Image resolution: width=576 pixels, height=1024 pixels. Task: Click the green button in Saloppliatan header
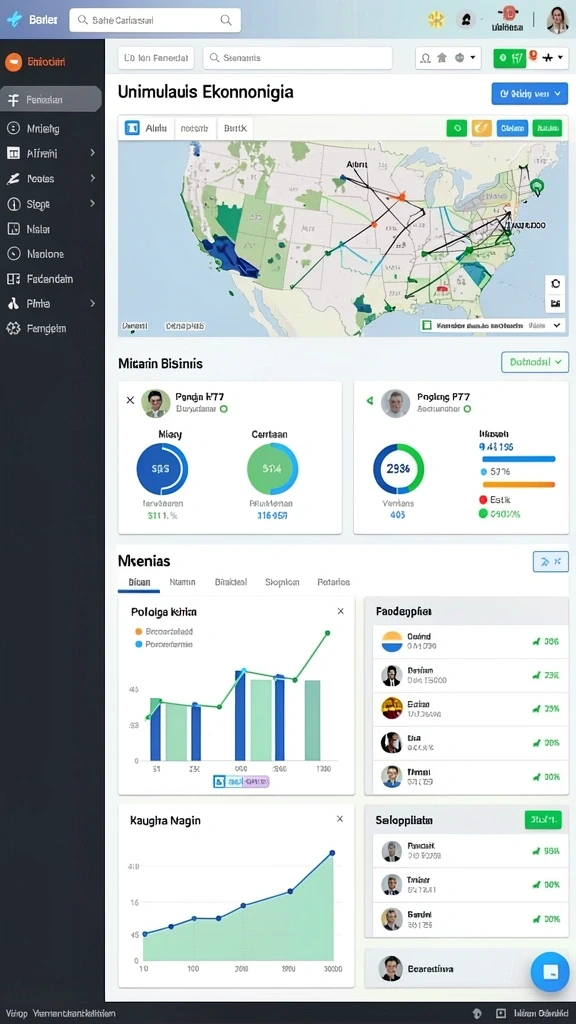[x=543, y=820]
